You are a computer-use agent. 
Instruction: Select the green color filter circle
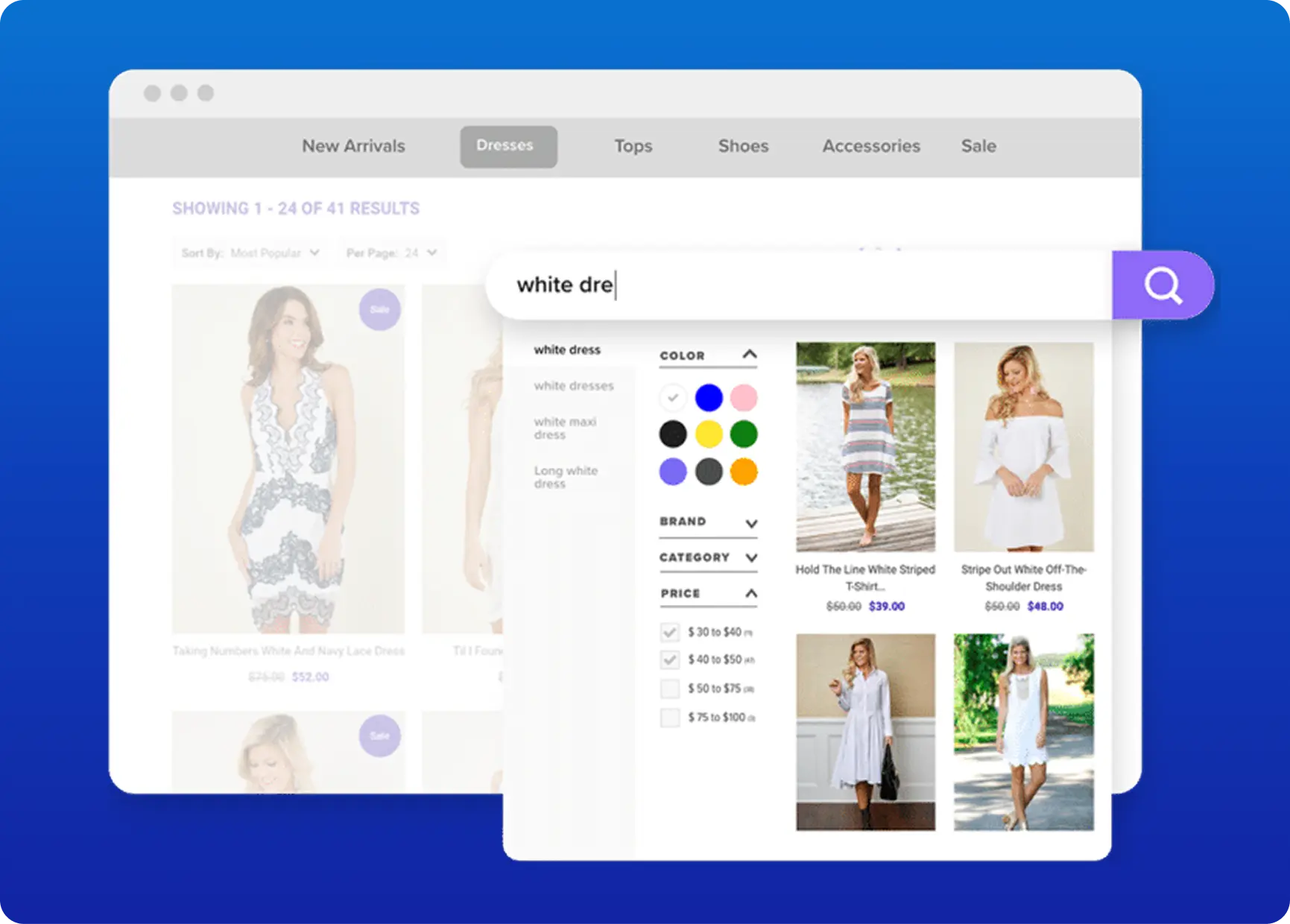click(743, 434)
